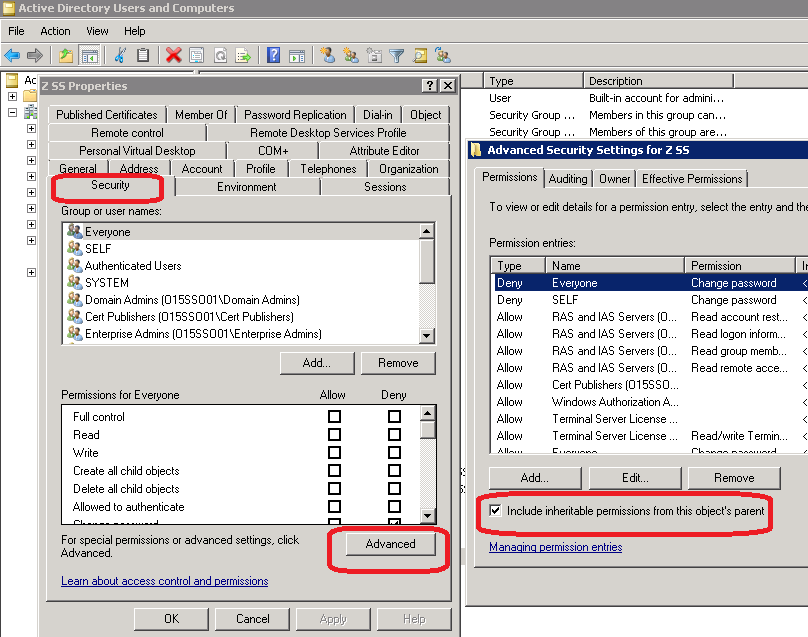Create a new user with toolbar icon
808x637 pixels.
point(327,55)
